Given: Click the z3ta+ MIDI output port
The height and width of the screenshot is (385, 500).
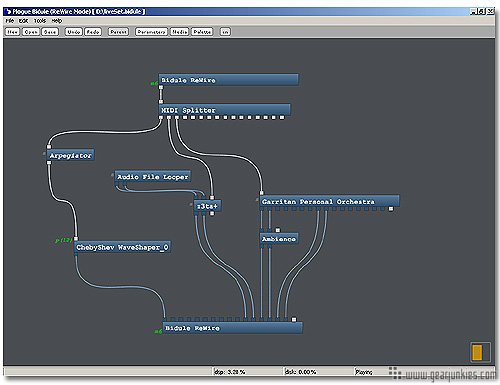Looking at the screenshot, I should [212, 214].
